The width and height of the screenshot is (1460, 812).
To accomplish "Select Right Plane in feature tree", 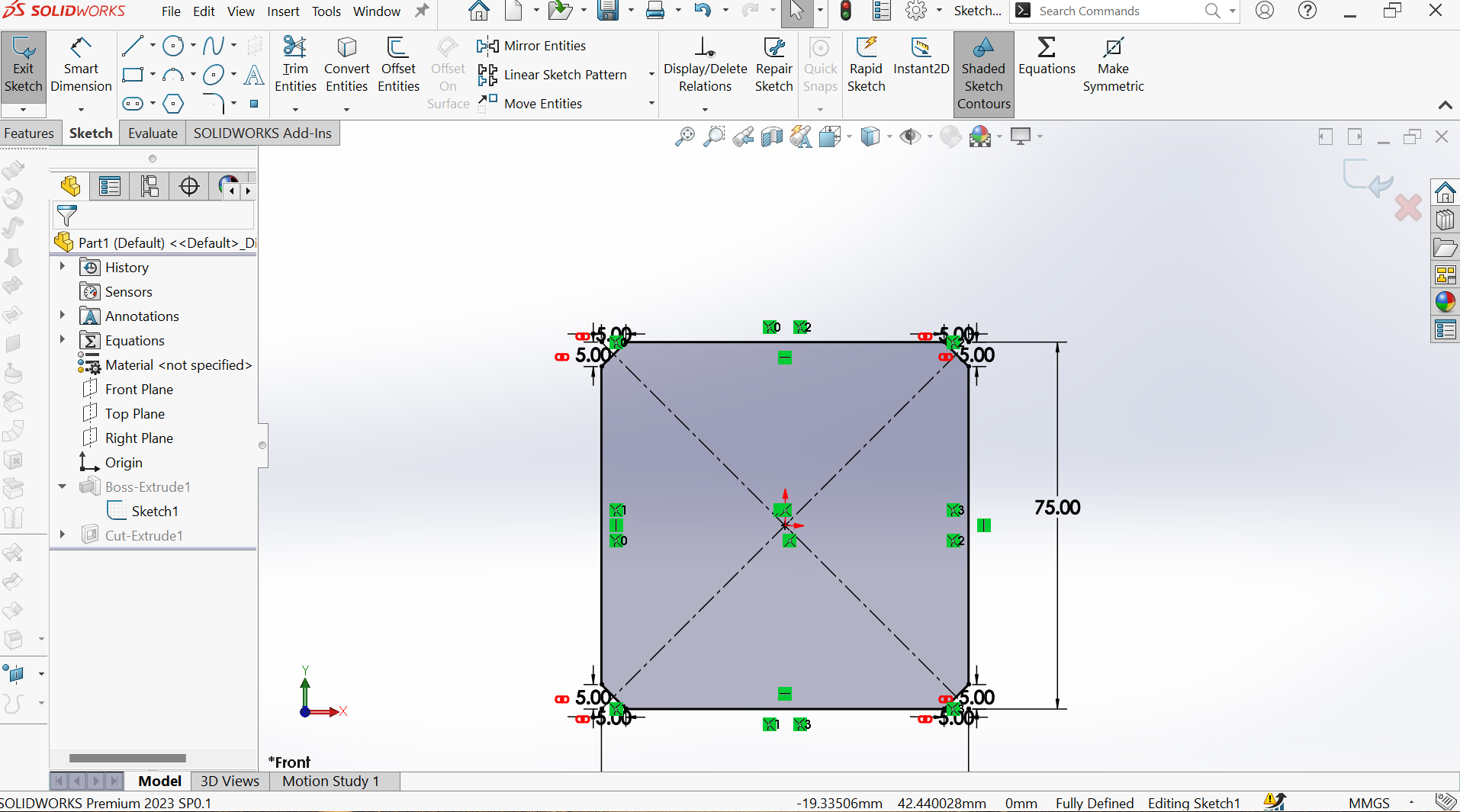I will click(x=139, y=438).
